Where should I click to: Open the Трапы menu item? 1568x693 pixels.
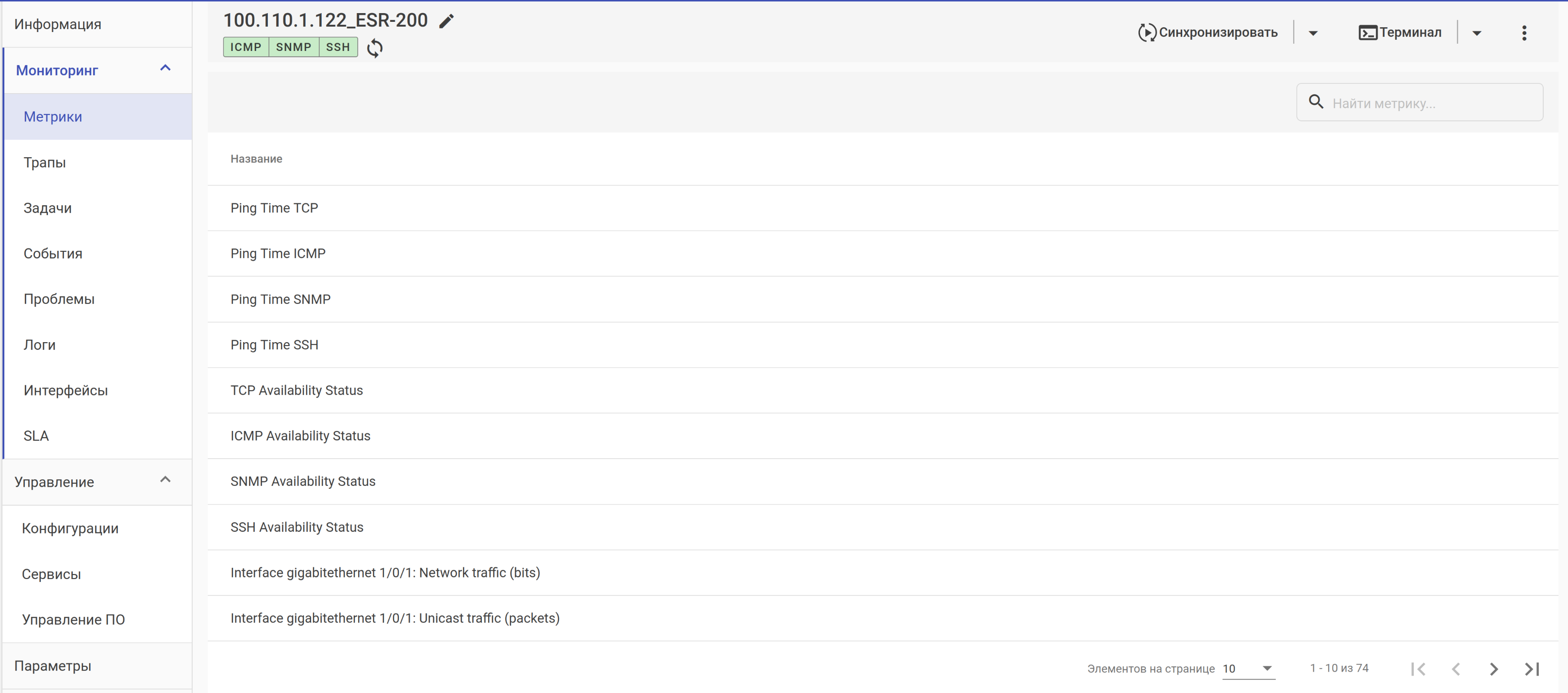45,163
